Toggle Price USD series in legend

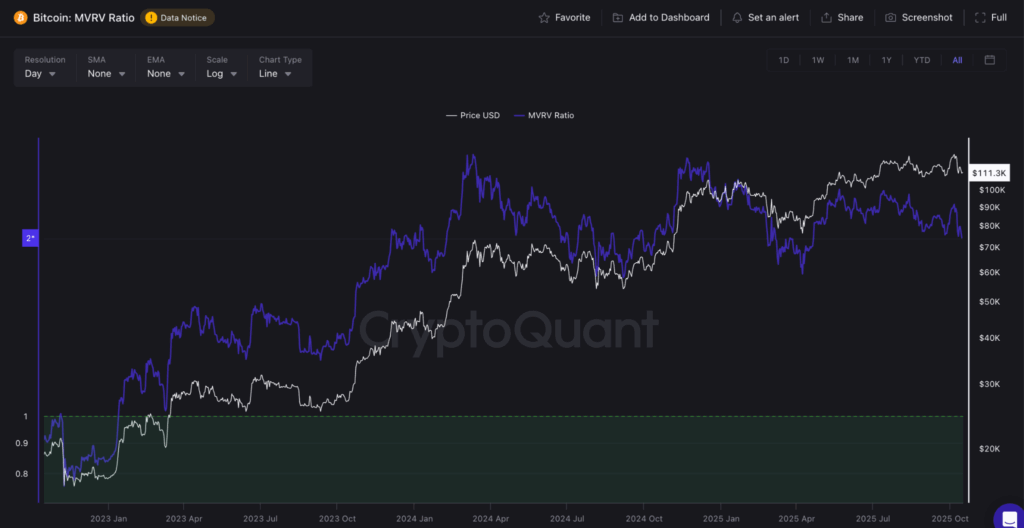pyautogui.click(x=473, y=116)
